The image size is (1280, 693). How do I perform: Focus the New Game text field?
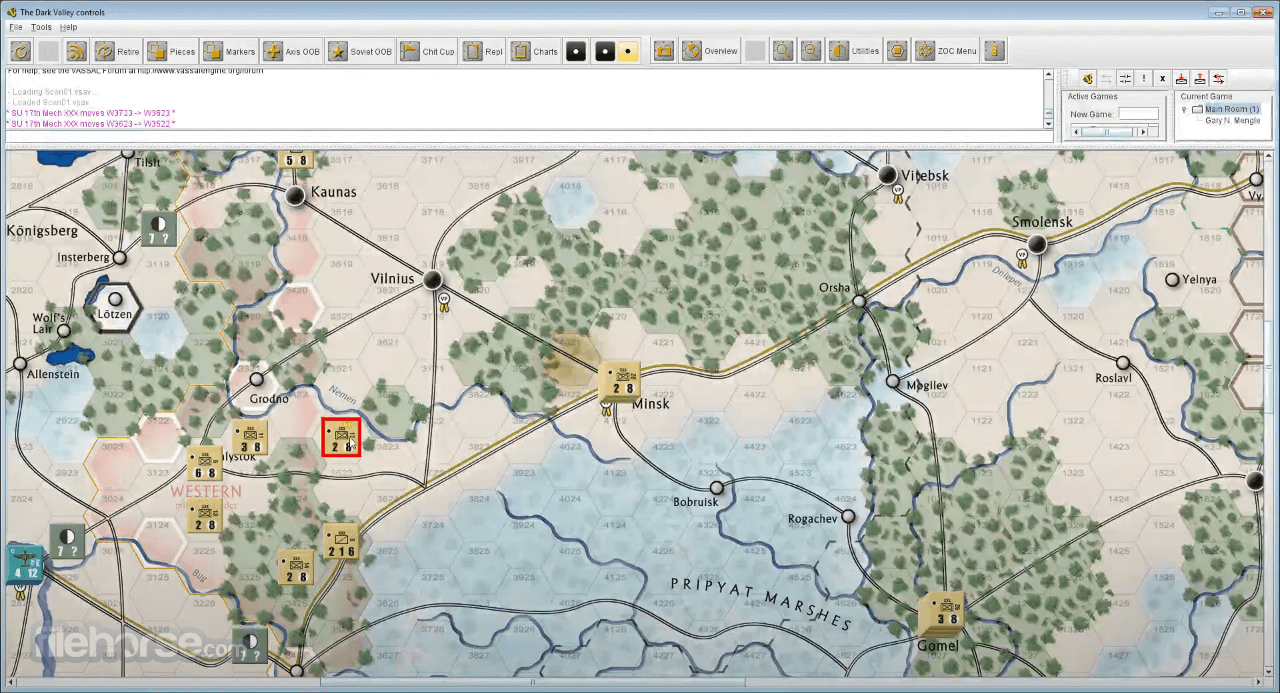[x=1138, y=114]
